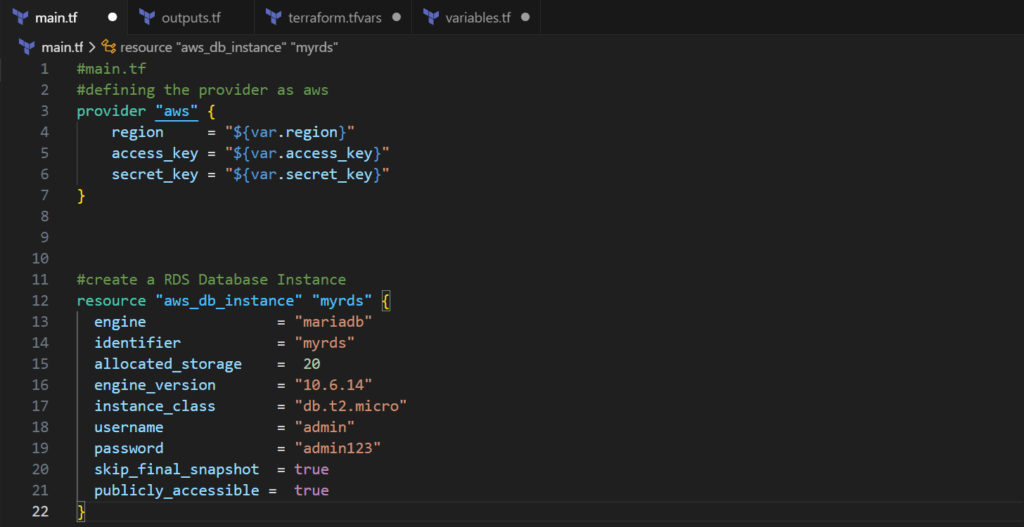Click the allocated_storage attribute

click(168, 364)
